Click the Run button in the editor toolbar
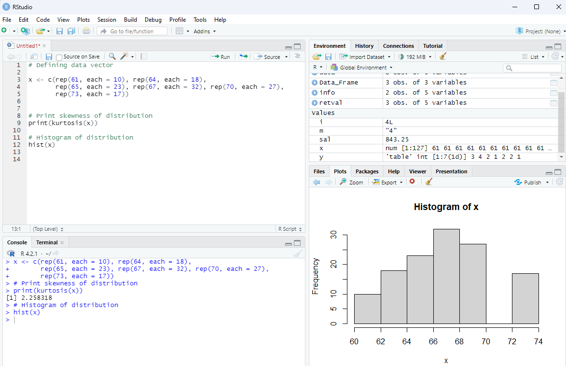The image size is (566, 366). click(x=221, y=57)
